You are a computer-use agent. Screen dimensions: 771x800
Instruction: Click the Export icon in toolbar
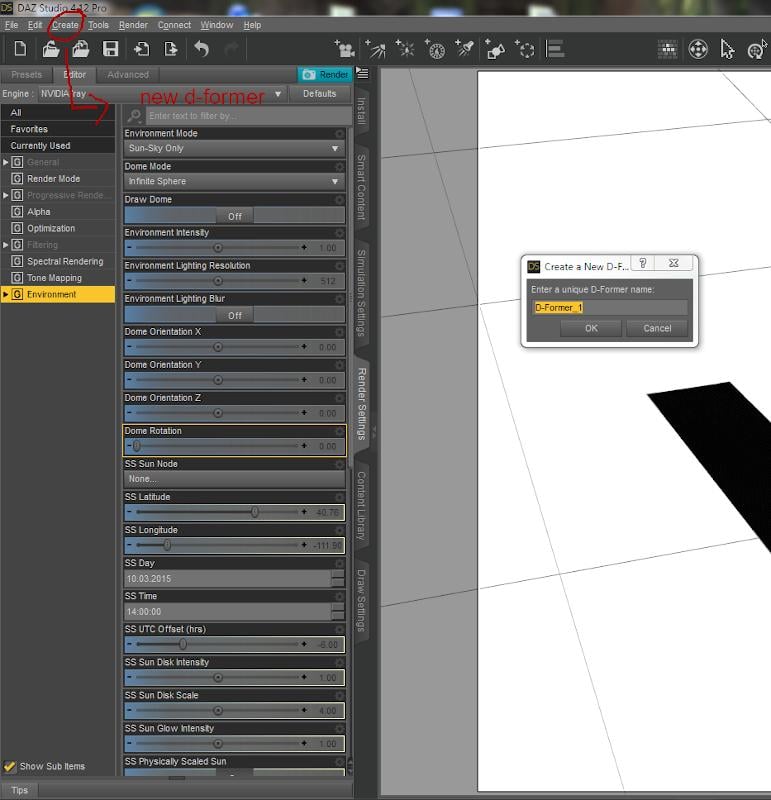(x=171, y=49)
